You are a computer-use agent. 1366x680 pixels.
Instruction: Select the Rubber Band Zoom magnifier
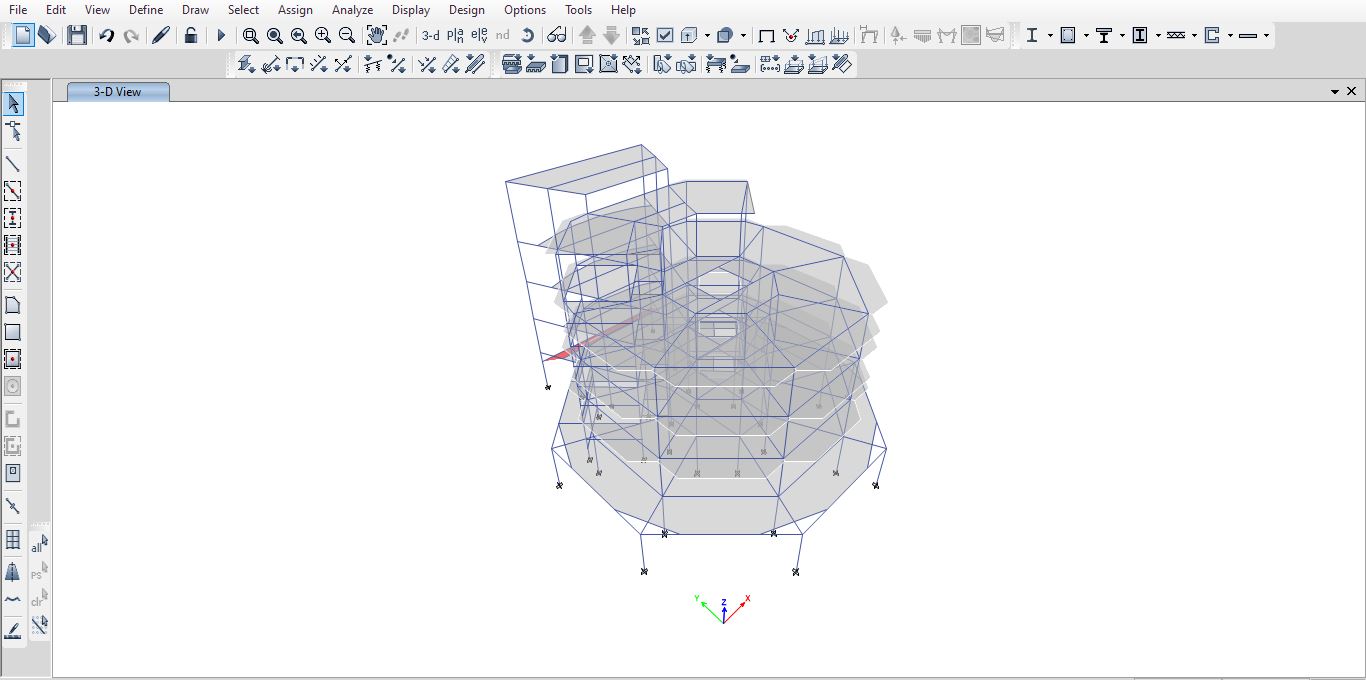tap(250, 36)
